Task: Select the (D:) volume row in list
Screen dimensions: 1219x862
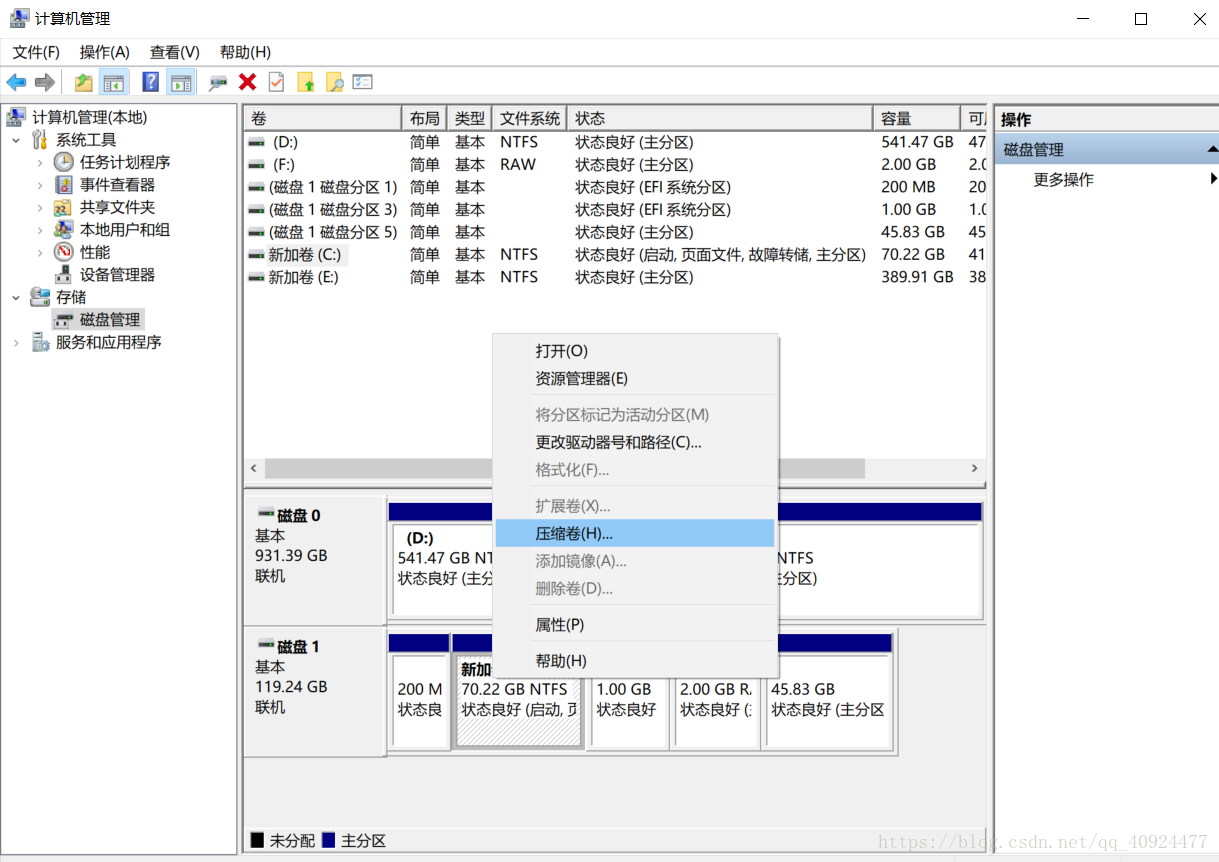Action: click(615, 142)
